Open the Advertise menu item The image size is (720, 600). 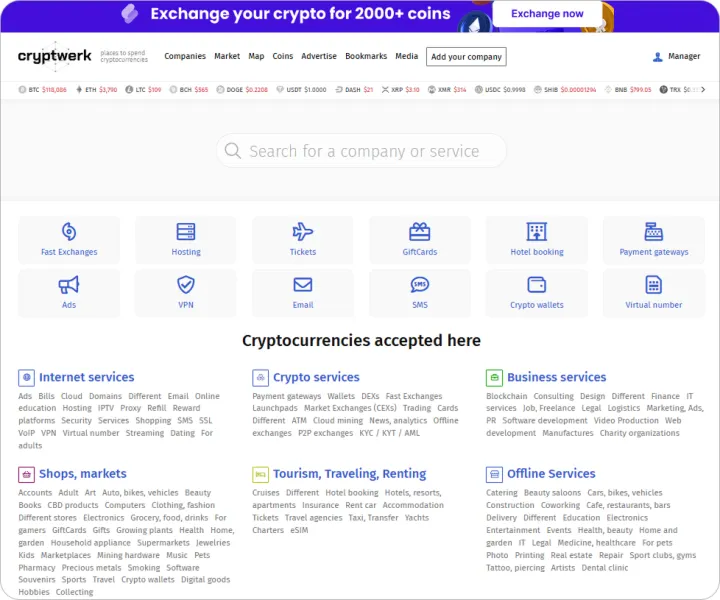pos(319,56)
